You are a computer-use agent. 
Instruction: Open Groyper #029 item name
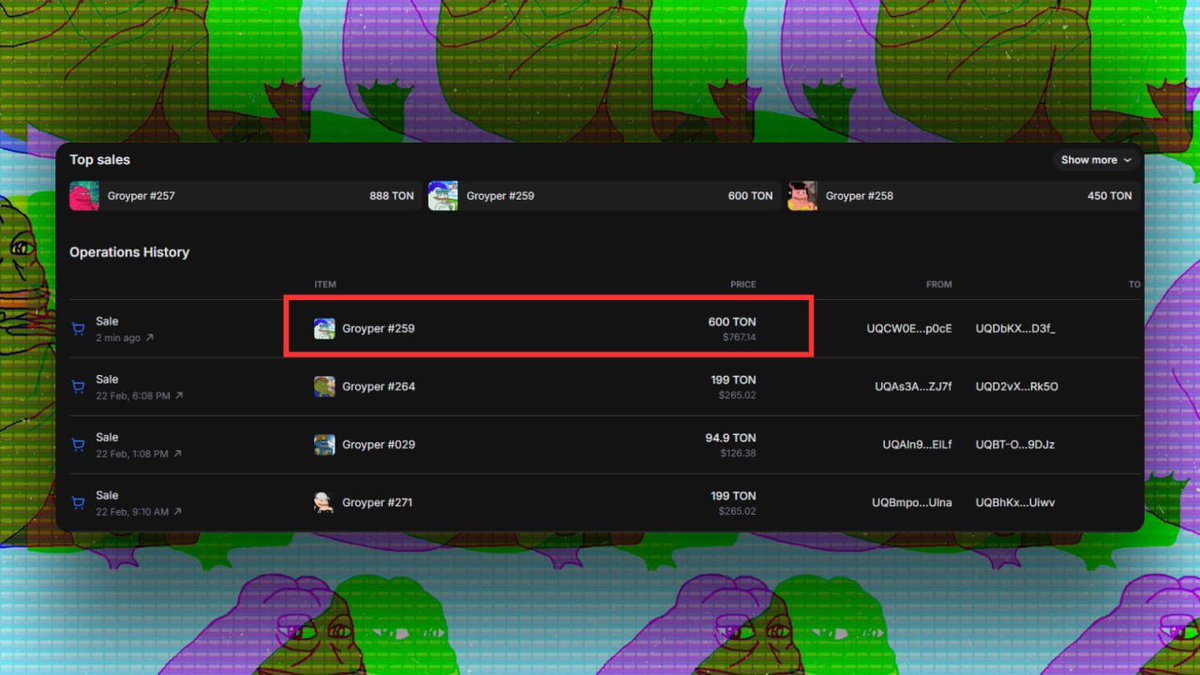point(378,444)
